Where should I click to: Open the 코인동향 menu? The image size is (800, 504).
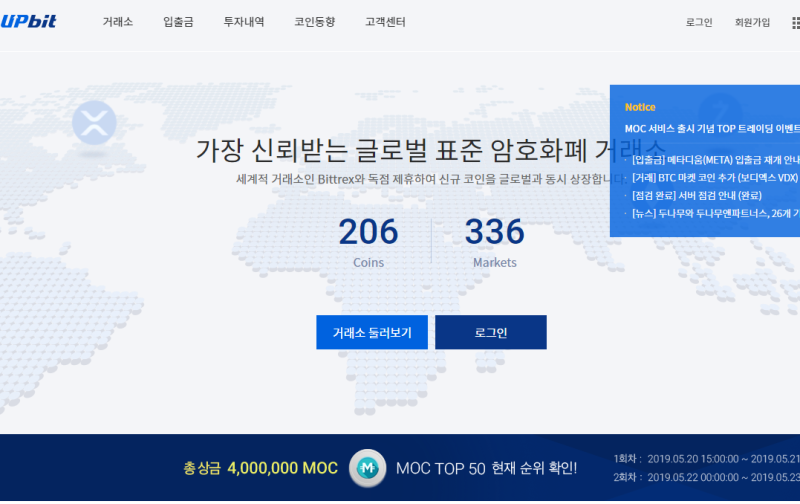point(314,22)
